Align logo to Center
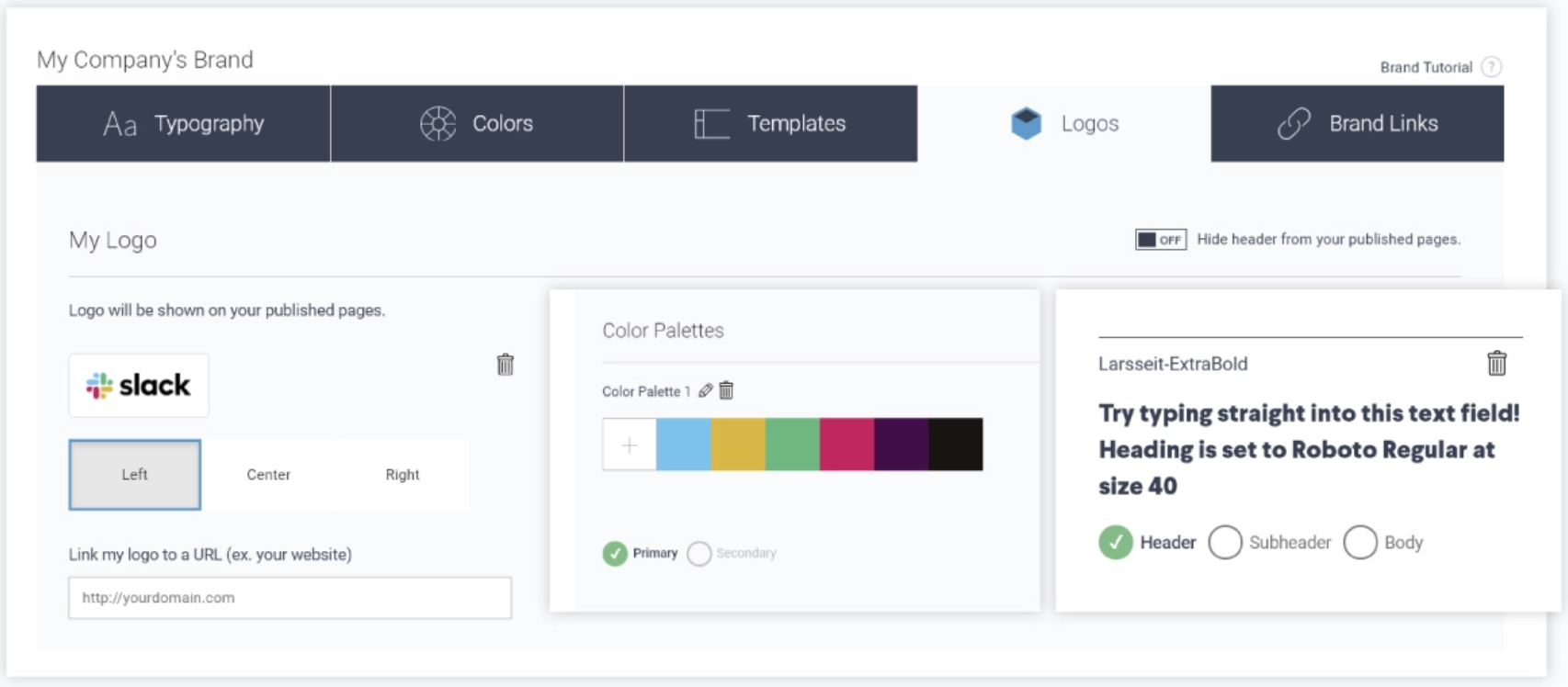The height and width of the screenshot is (687, 1568). click(268, 475)
